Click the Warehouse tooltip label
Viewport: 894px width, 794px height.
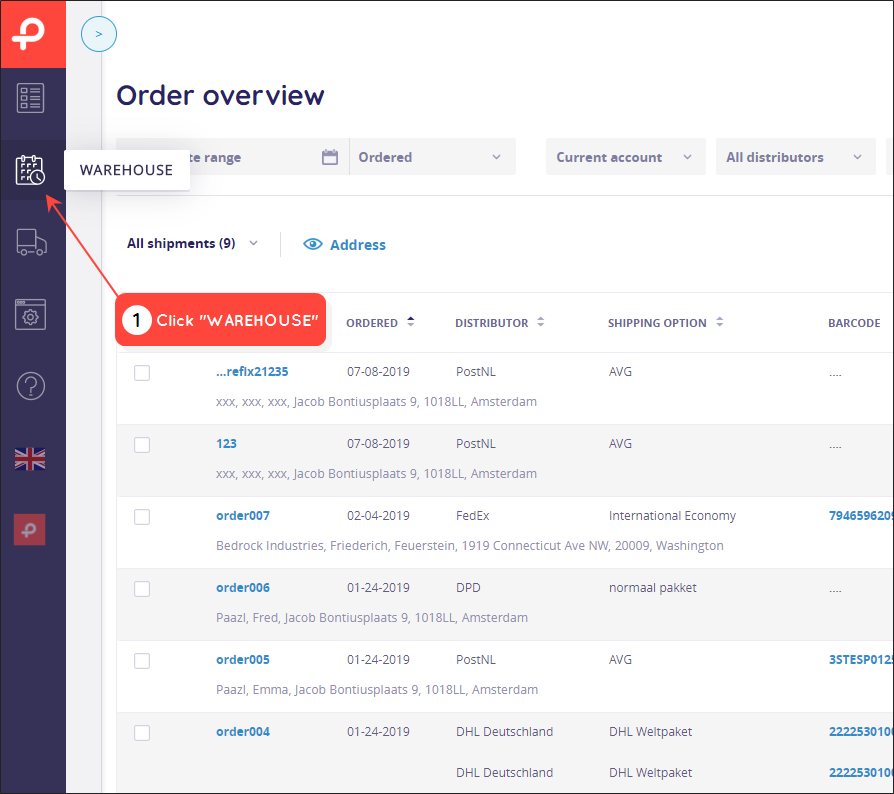tap(127, 170)
